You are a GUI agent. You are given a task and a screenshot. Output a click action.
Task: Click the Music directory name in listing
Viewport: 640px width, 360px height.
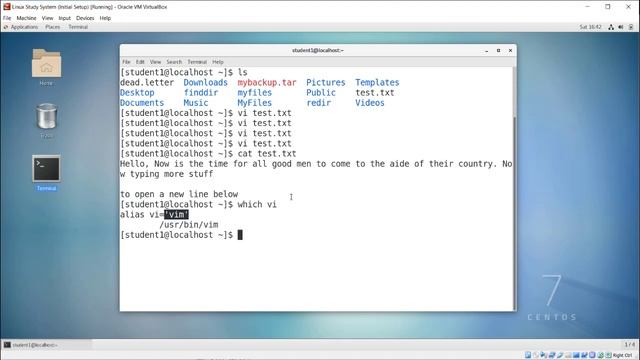tap(196, 103)
